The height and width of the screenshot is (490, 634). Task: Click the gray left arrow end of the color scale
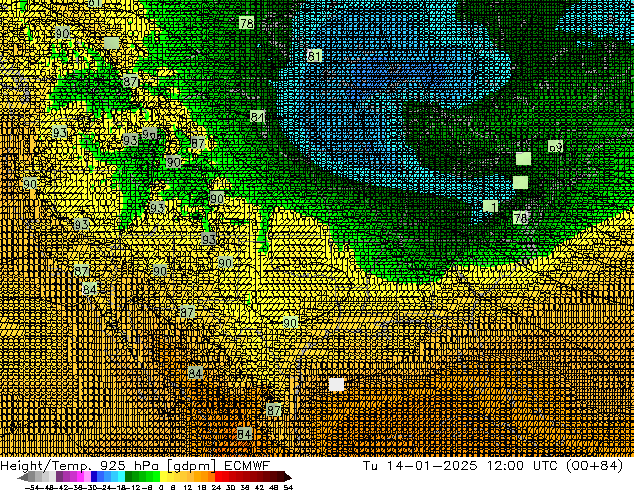point(22,477)
